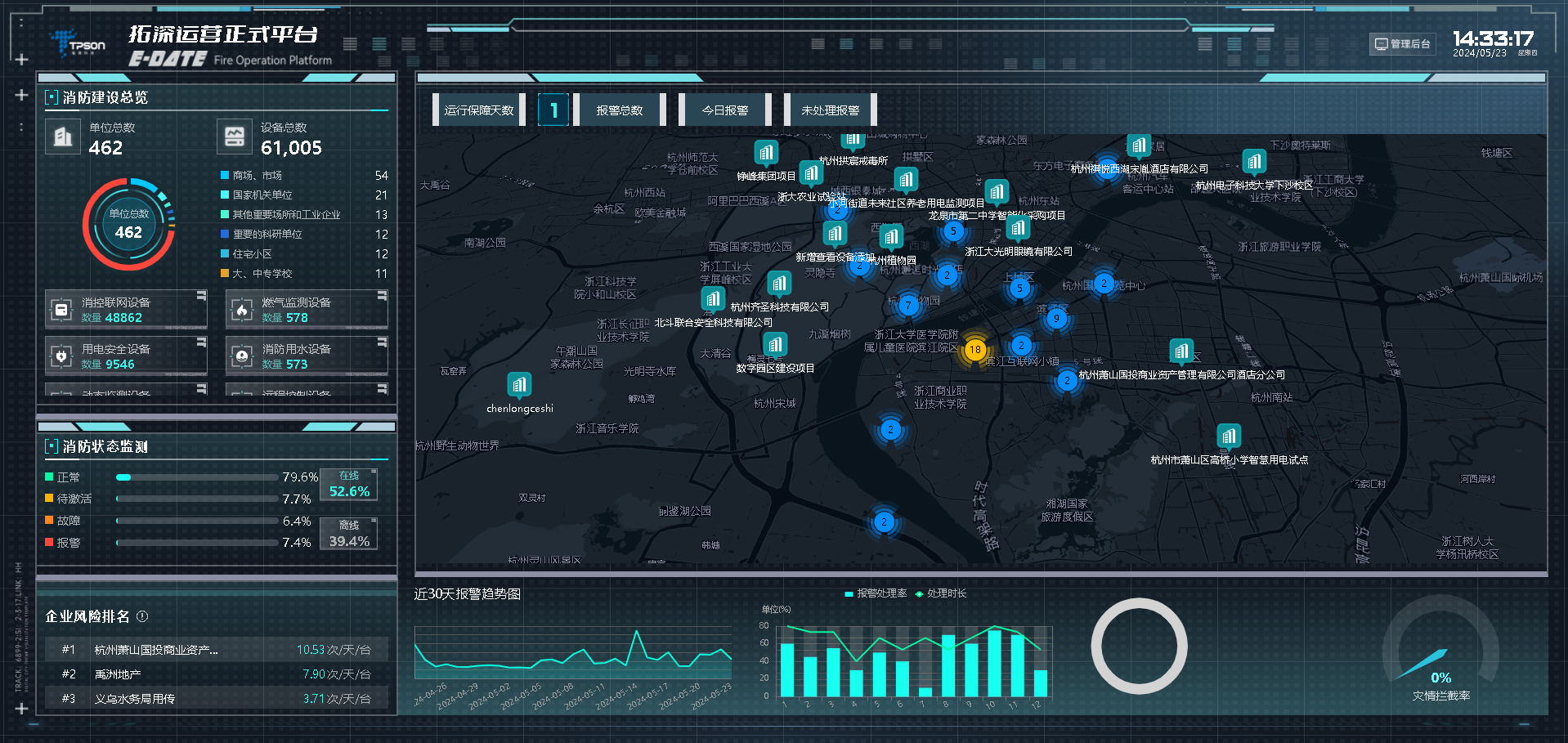1568x743 pixels.
Task: Click the 浙江大光明眼镜有限公司 map marker
Action: pos(1017,228)
